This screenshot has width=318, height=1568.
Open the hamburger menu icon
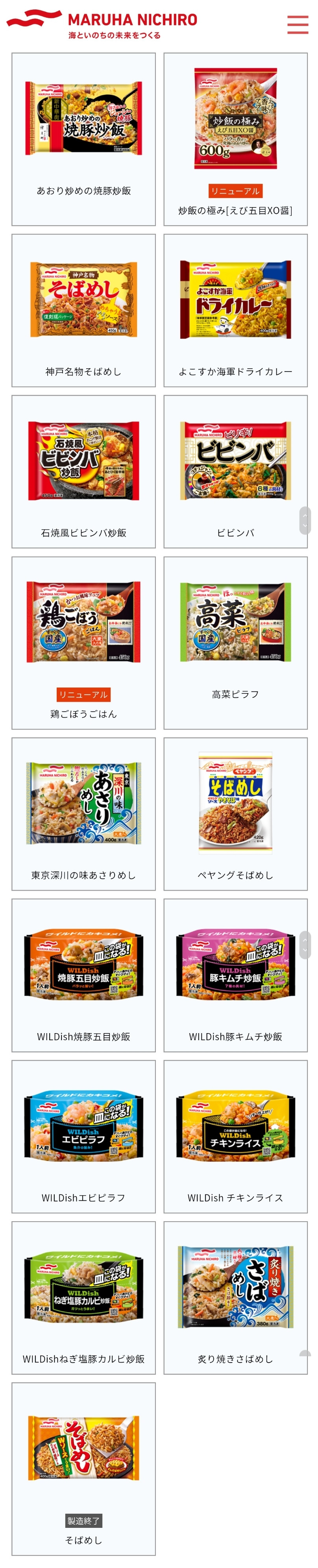point(297,24)
